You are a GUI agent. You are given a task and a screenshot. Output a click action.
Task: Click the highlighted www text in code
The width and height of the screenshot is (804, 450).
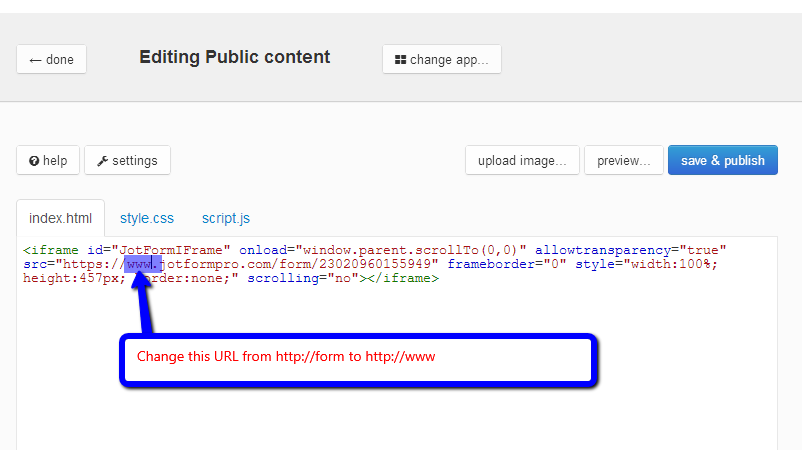pyautogui.click(x=143, y=264)
